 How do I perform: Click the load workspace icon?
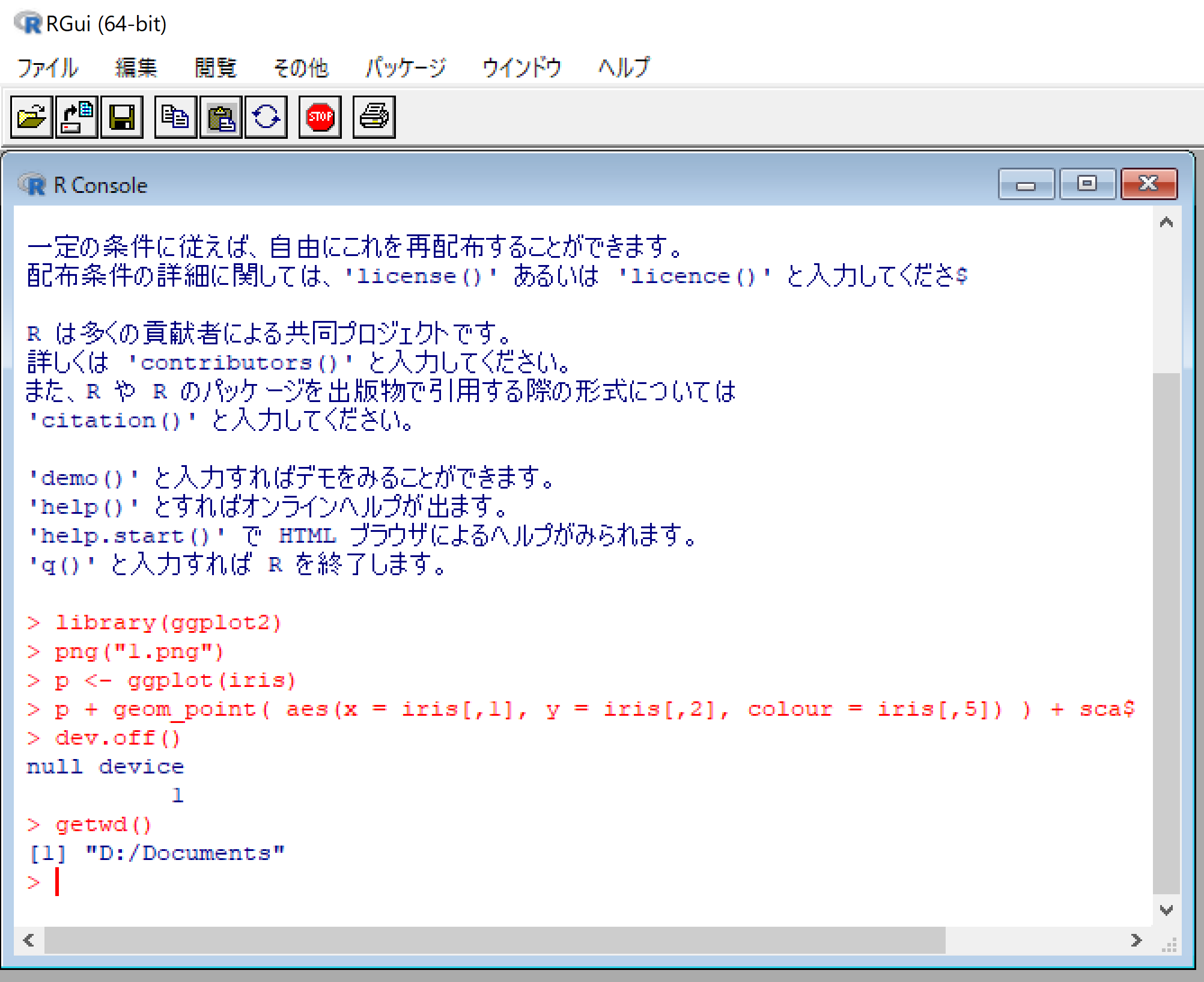(x=77, y=117)
